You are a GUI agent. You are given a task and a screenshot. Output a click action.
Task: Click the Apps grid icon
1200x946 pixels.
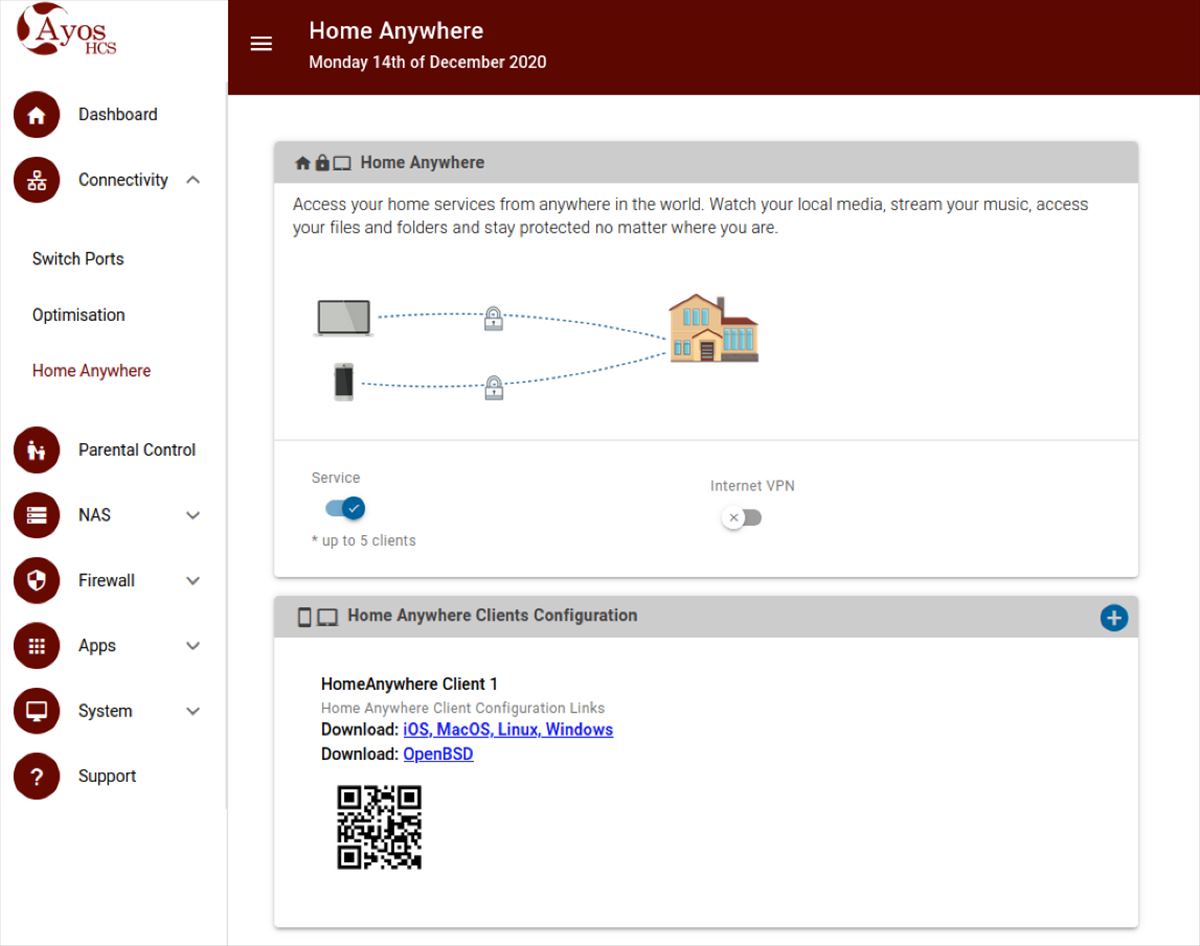(37, 646)
